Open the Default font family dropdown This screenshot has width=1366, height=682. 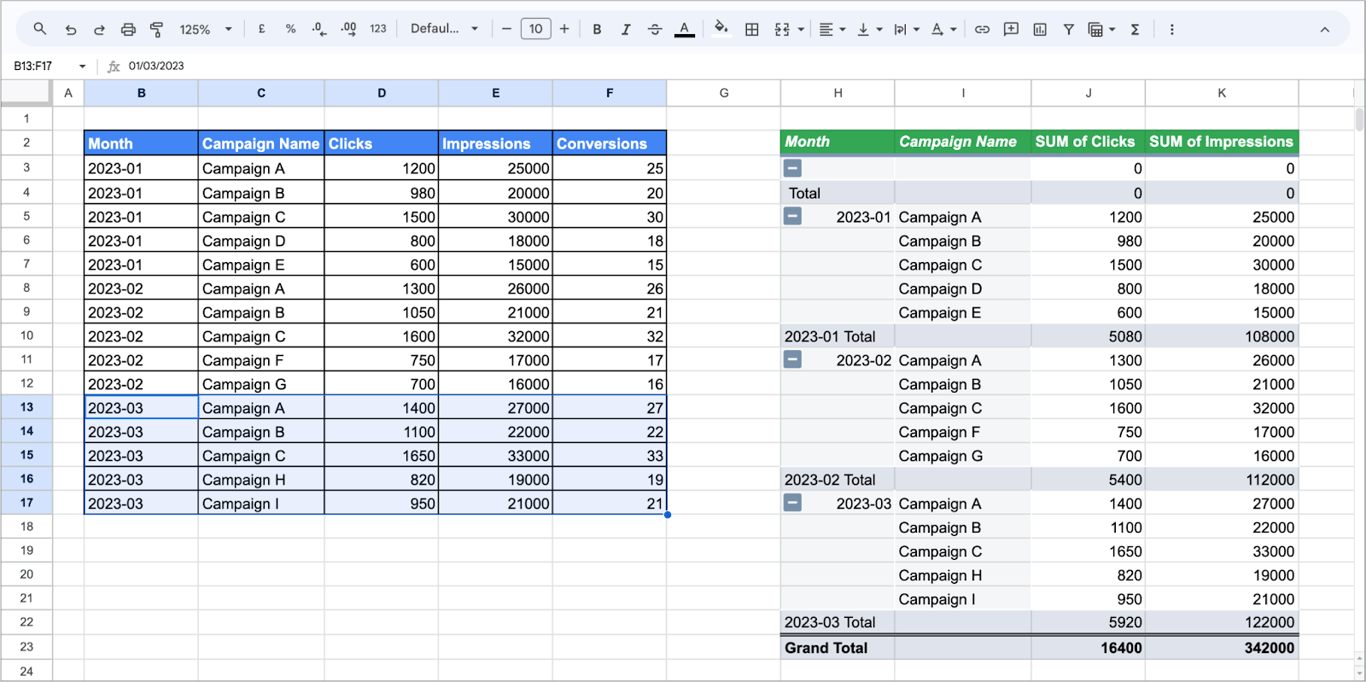[x=444, y=29]
